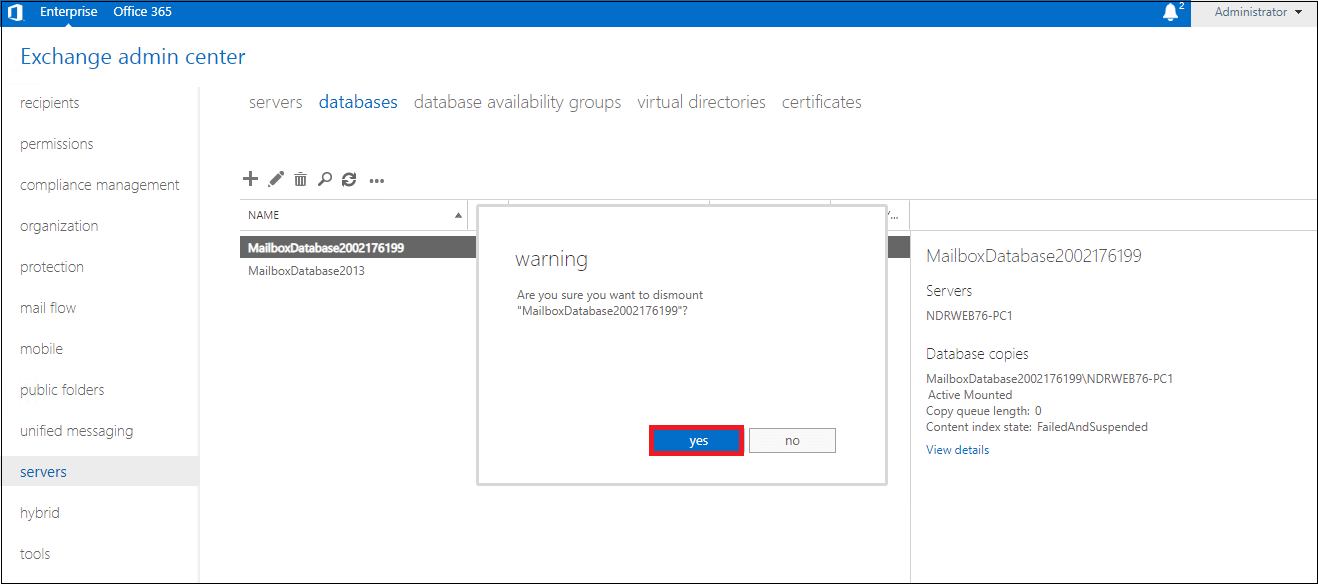
Task: Click the delete trash can icon
Action: point(300,179)
